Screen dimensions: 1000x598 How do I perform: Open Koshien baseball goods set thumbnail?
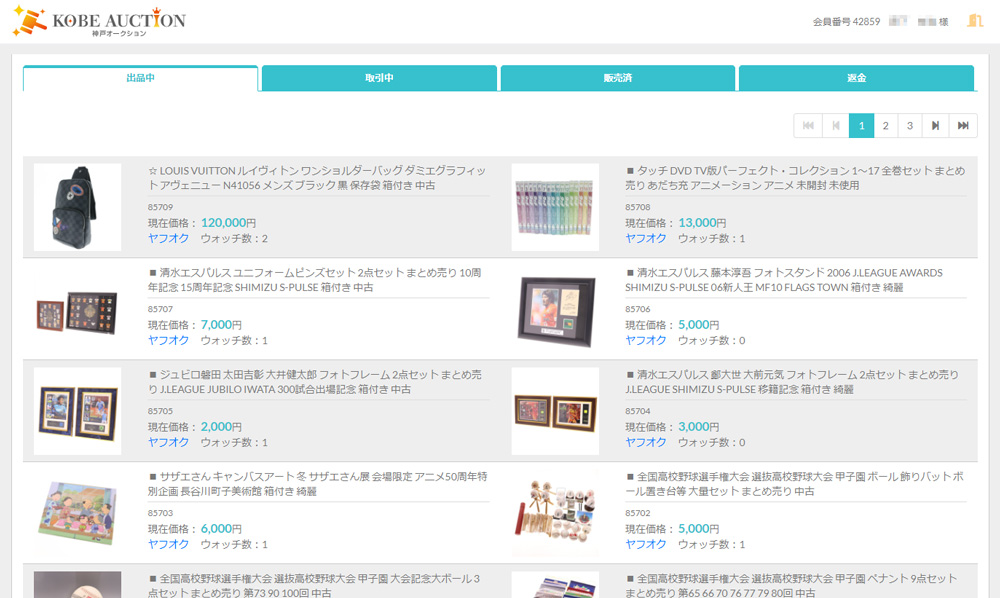(x=555, y=513)
